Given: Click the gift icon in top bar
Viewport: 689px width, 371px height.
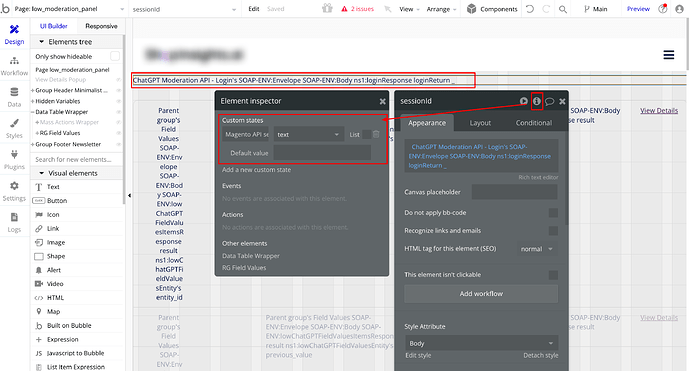Looking at the screenshot, I should point(327,8).
